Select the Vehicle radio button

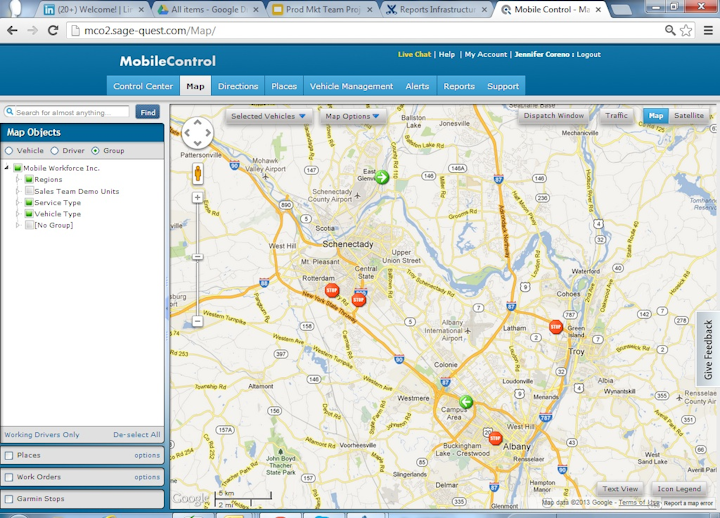(9, 151)
